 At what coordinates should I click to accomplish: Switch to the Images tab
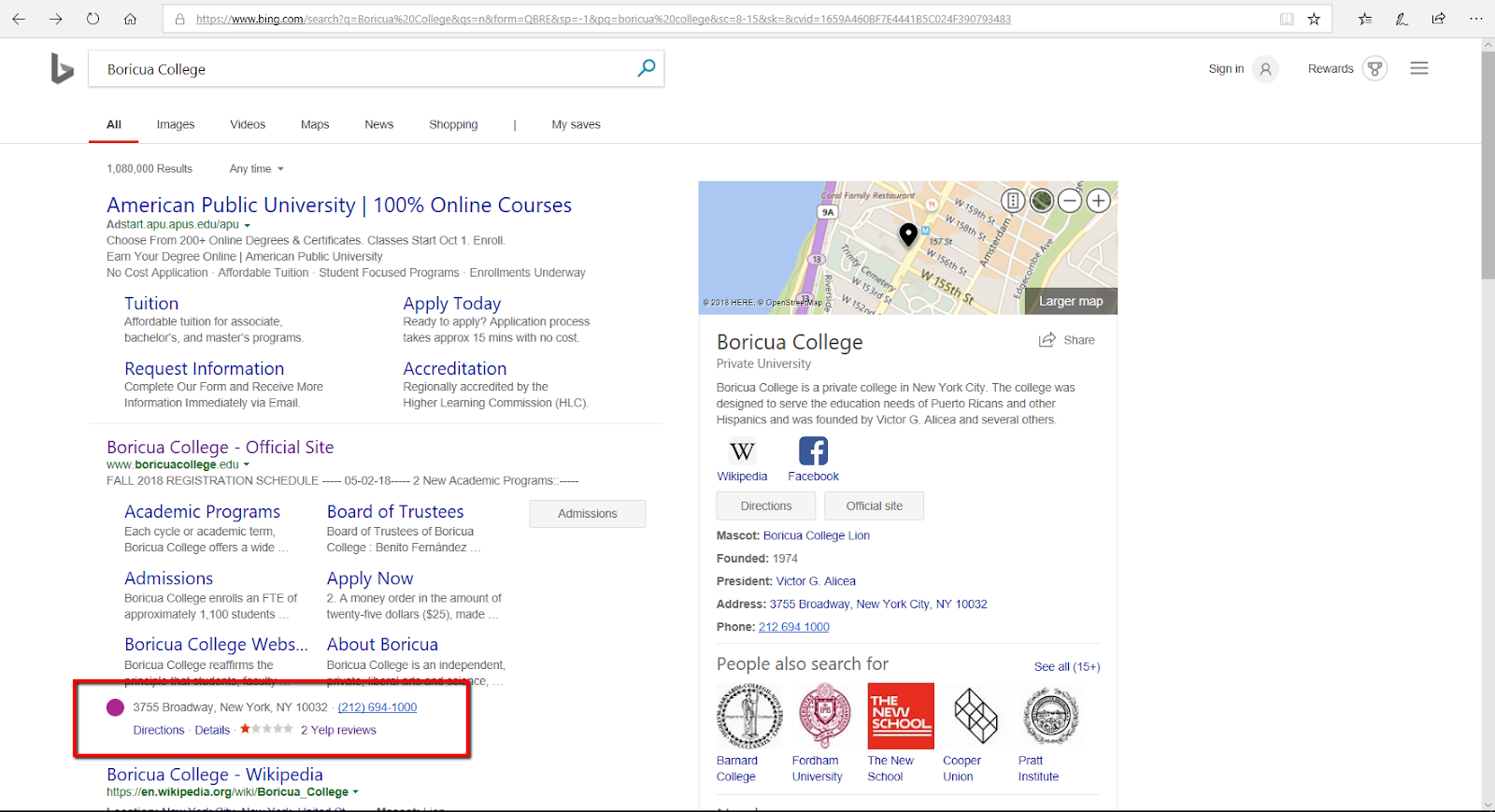(x=176, y=124)
